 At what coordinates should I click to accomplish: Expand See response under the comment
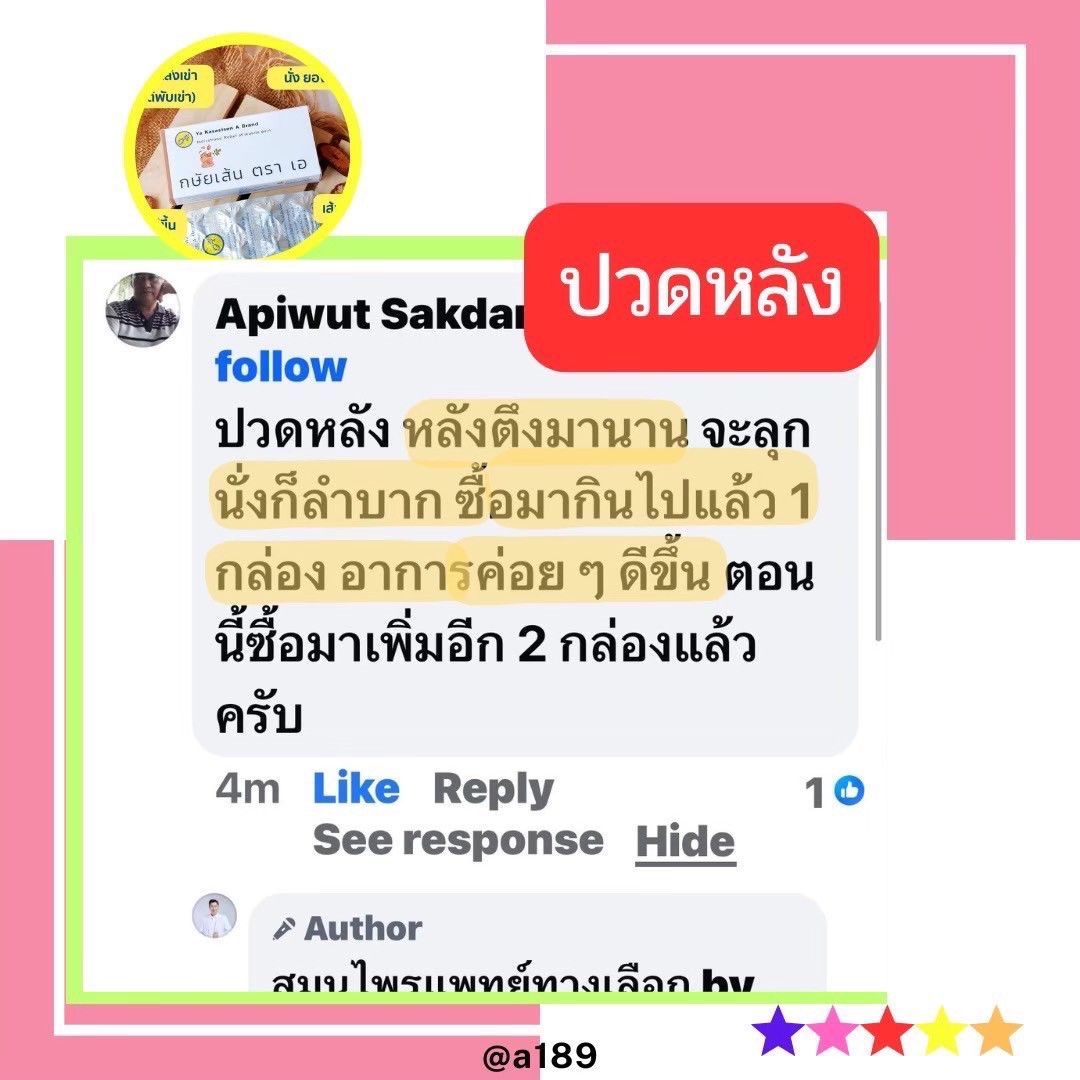coord(458,841)
